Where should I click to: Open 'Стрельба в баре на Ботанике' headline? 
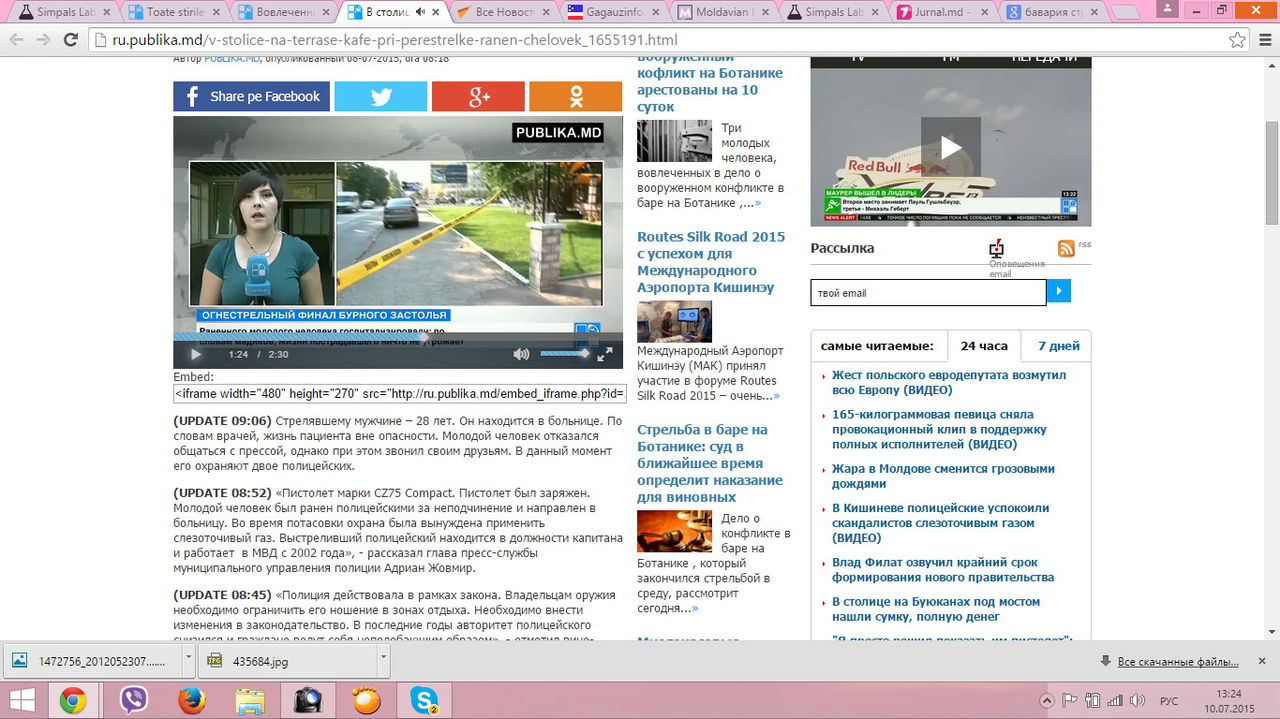710,463
